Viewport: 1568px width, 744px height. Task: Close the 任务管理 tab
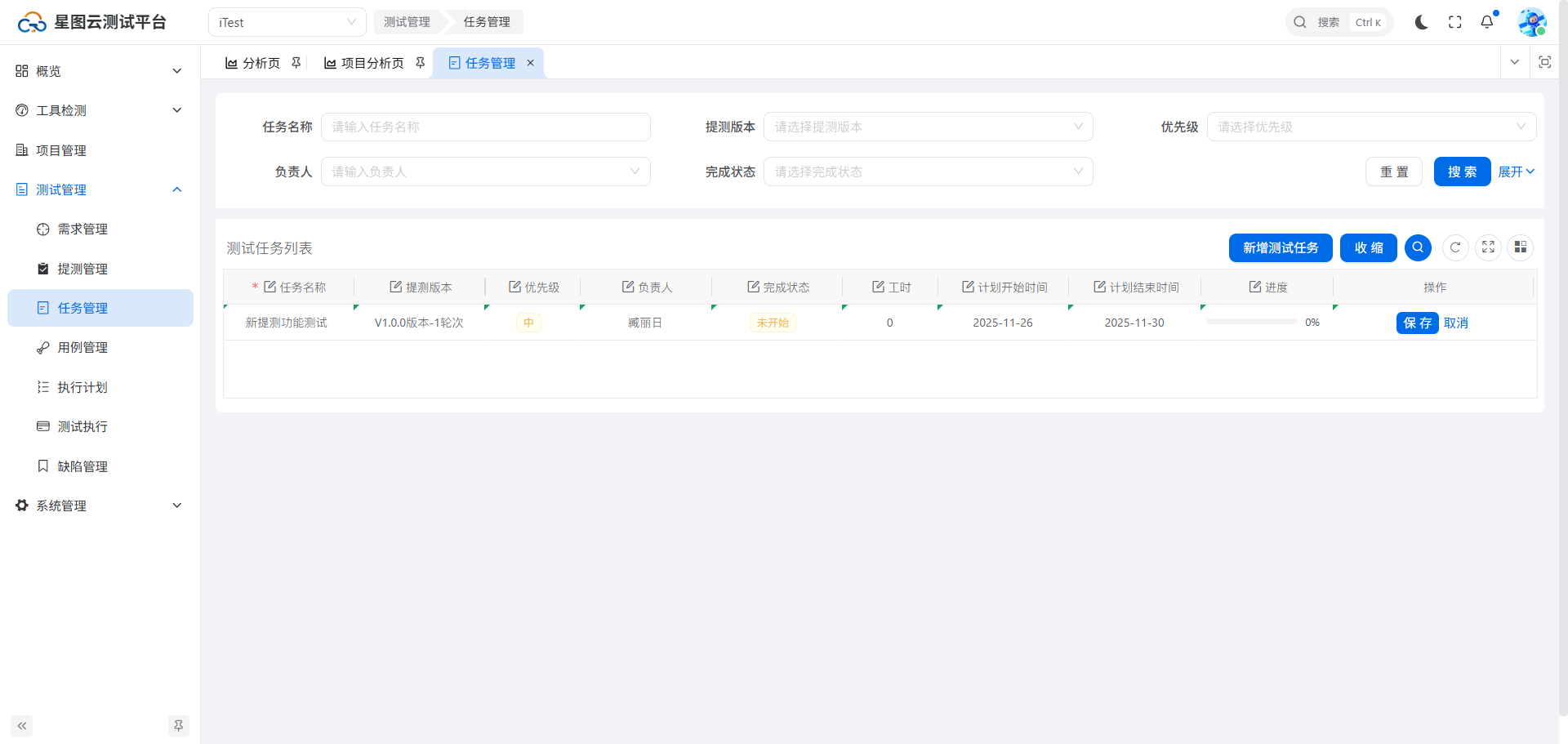coord(530,63)
